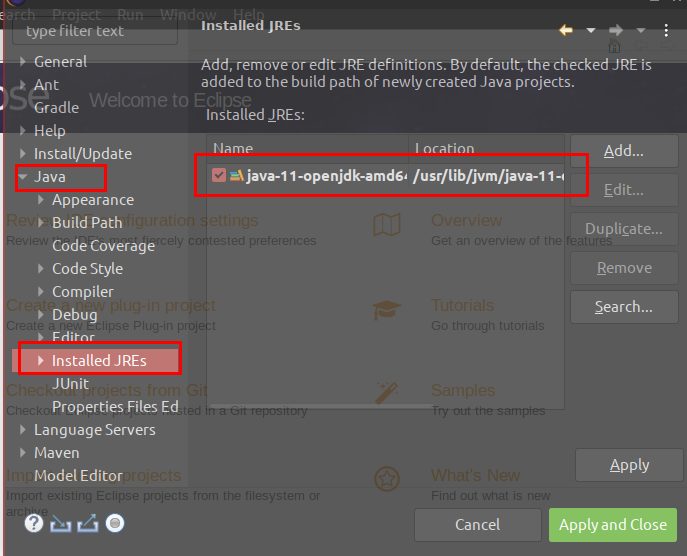Open the forward history dropdown arrow
Viewport: 687px width, 556px height.
[x=641, y=30]
